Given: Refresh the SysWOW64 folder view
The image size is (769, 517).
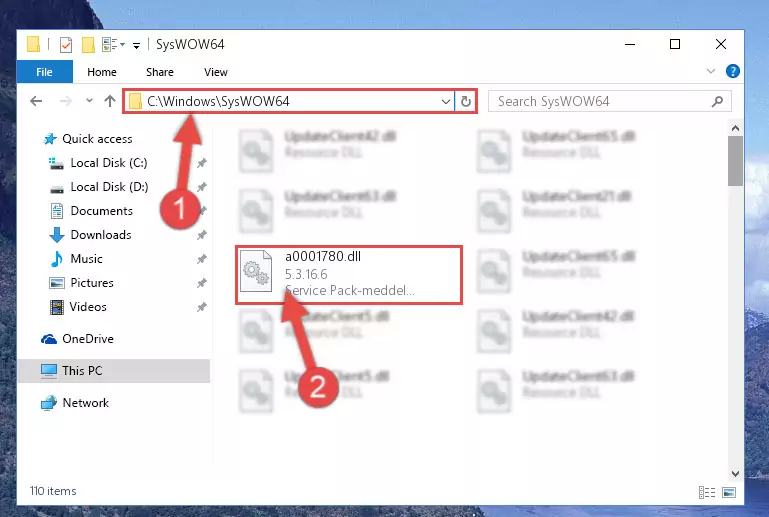Looking at the screenshot, I should [x=465, y=102].
